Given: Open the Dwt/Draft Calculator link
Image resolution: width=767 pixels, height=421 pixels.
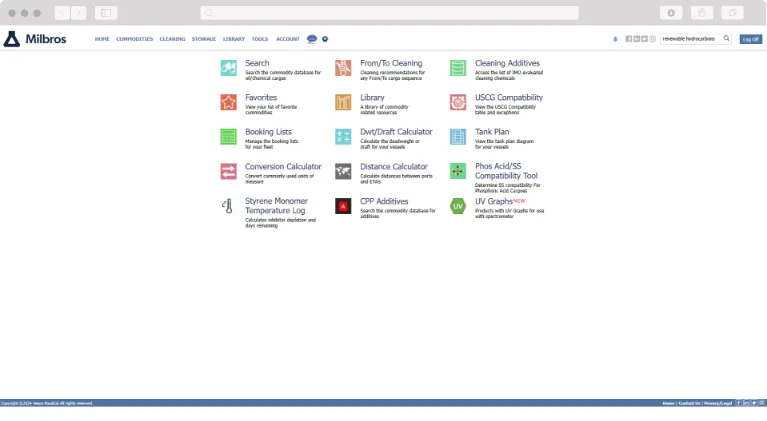Looking at the screenshot, I should pyautogui.click(x=396, y=132).
